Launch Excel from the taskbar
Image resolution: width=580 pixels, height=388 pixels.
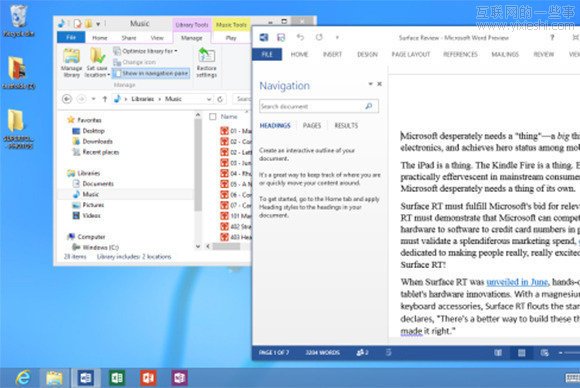tap(117, 378)
